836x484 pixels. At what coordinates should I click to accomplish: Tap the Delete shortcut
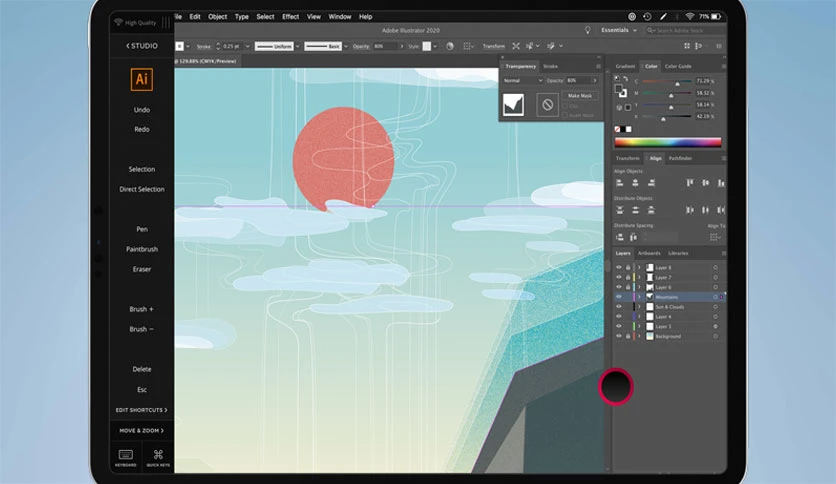(142, 369)
